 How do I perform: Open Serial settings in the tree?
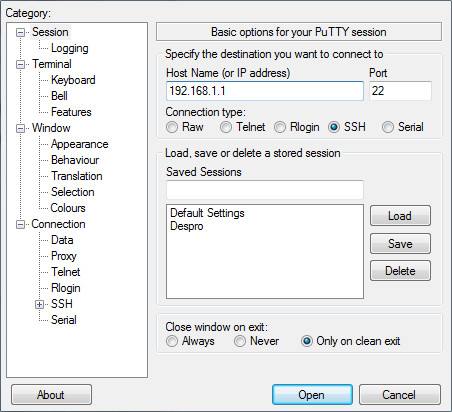64,320
